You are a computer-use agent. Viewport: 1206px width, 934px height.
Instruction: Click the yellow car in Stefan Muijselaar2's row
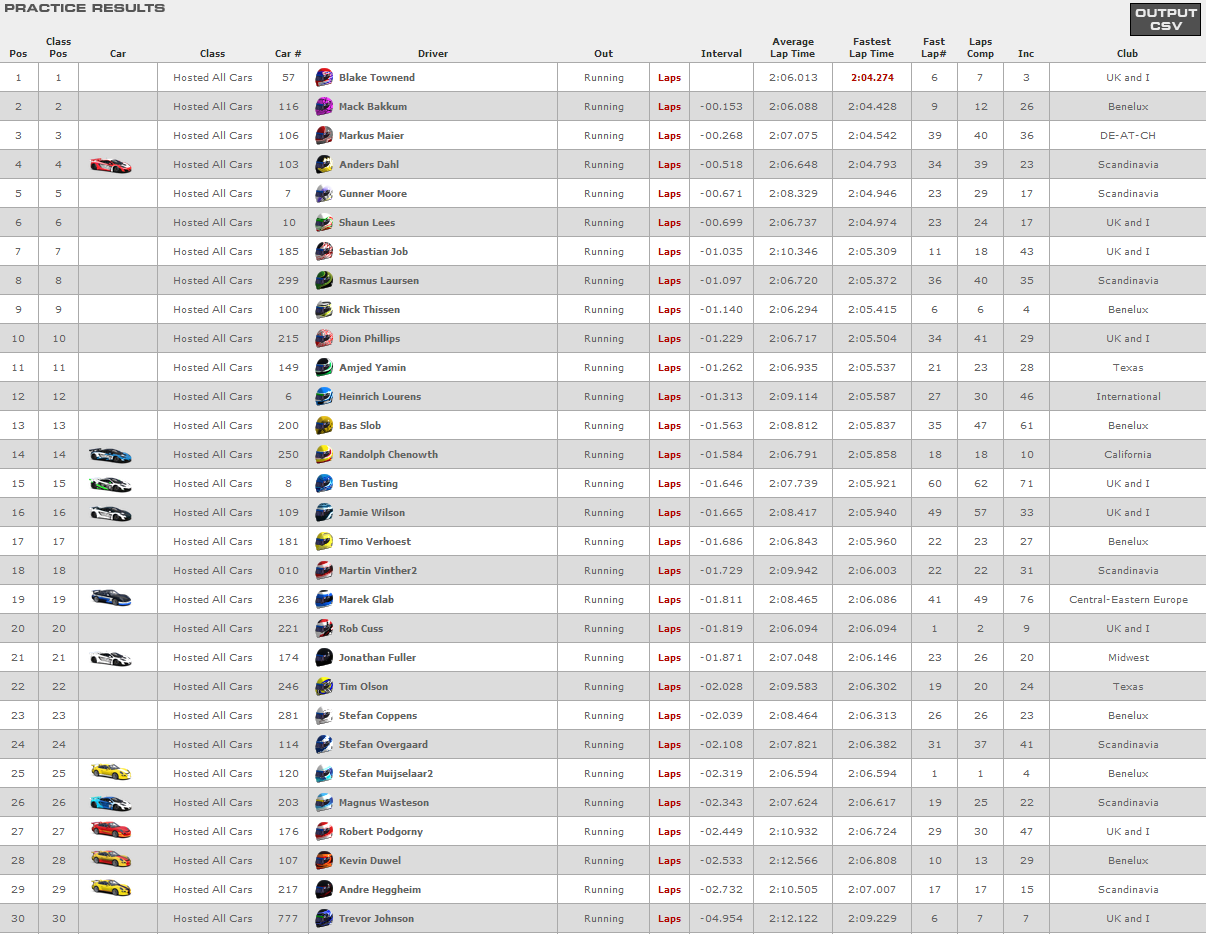point(110,774)
